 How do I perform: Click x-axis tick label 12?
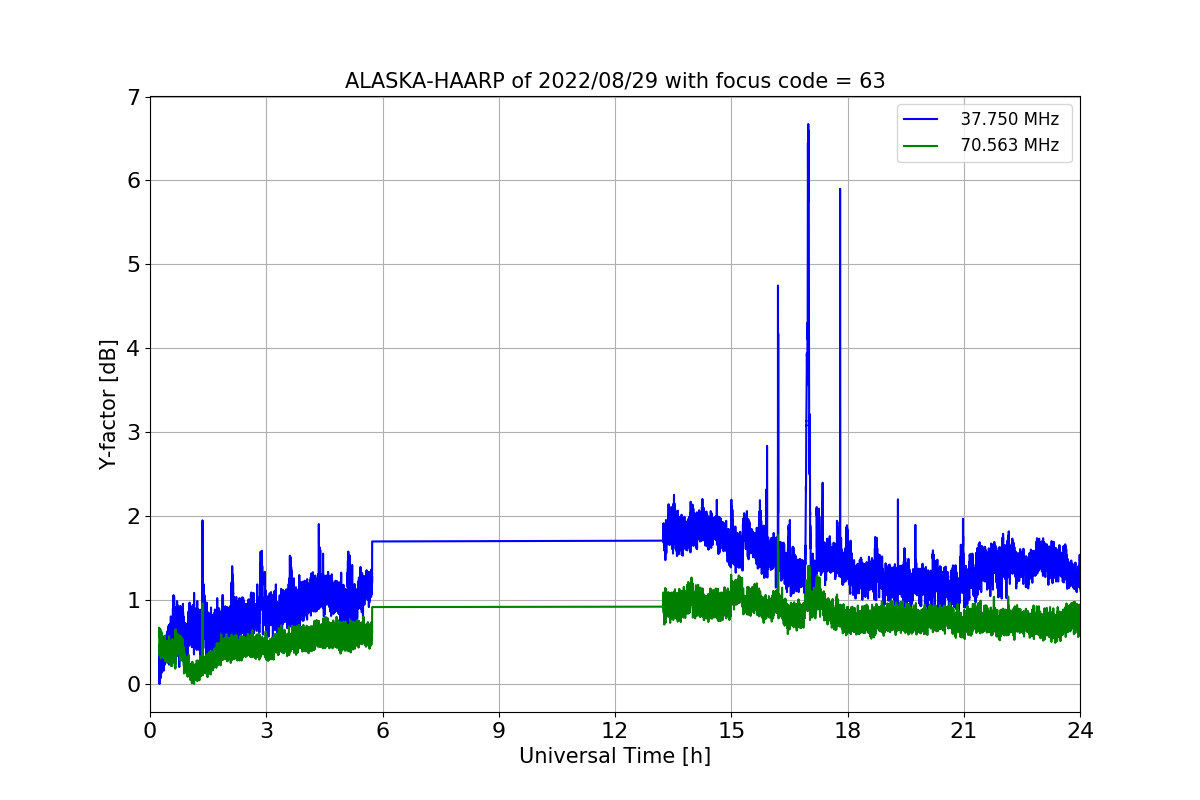tap(615, 731)
